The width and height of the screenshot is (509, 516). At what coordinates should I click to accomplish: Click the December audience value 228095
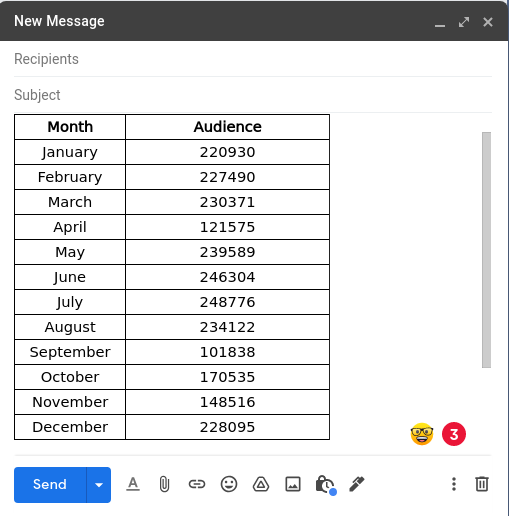tap(228, 427)
